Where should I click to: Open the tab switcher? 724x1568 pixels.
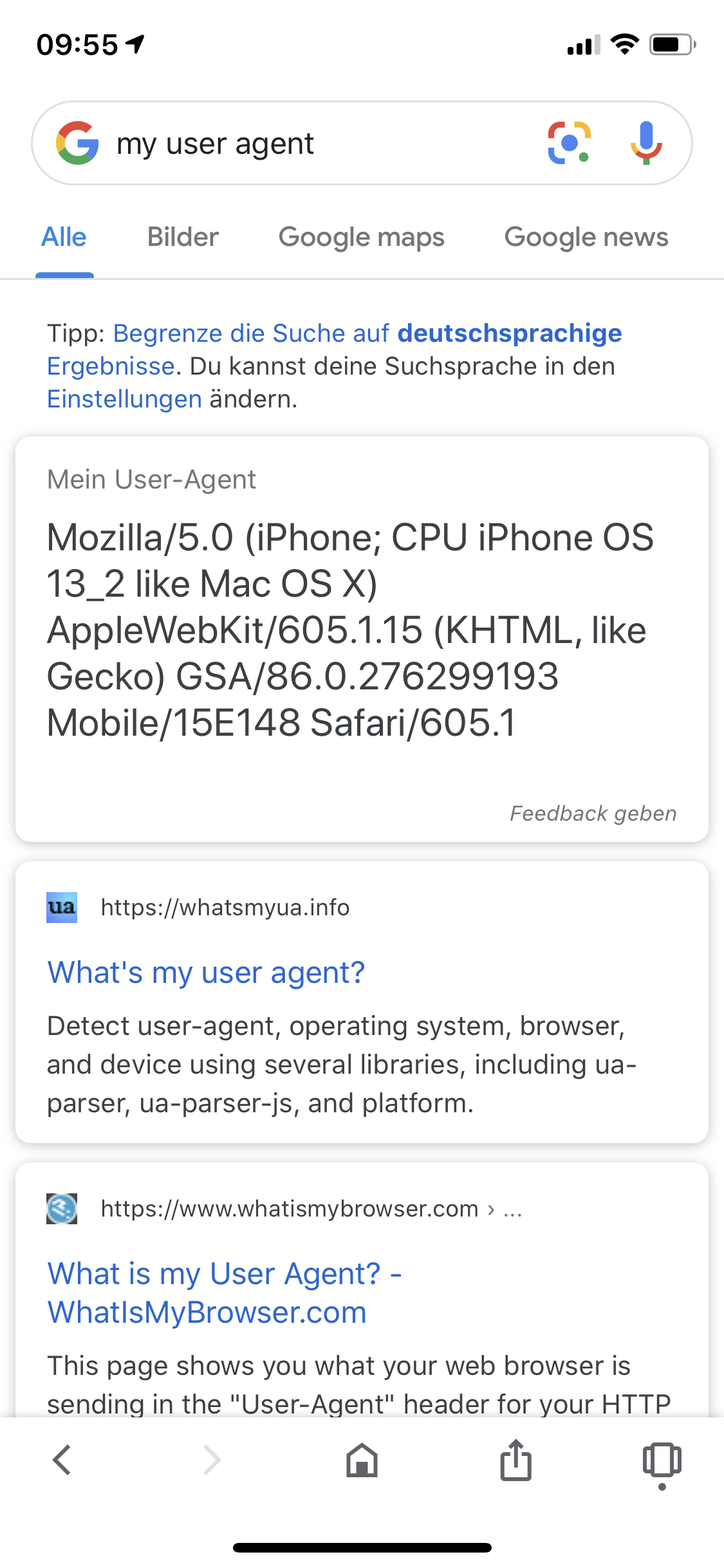point(662,1460)
